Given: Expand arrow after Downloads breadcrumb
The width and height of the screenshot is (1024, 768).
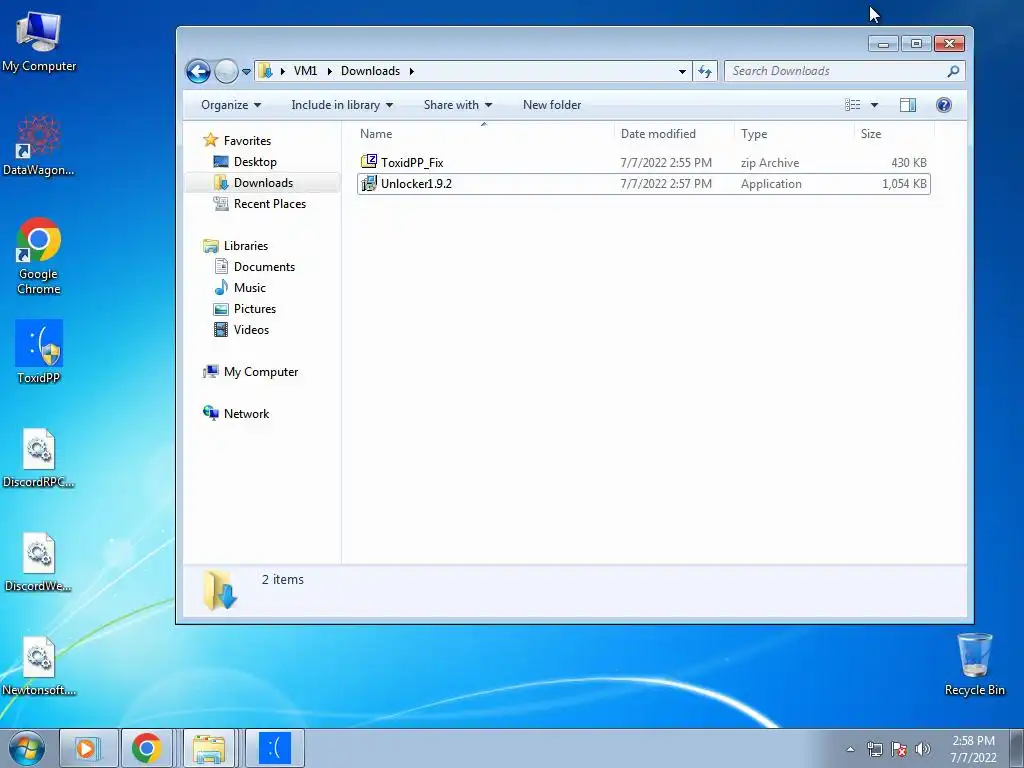Looking at the screenshot, I should click(x=411, y=71).
